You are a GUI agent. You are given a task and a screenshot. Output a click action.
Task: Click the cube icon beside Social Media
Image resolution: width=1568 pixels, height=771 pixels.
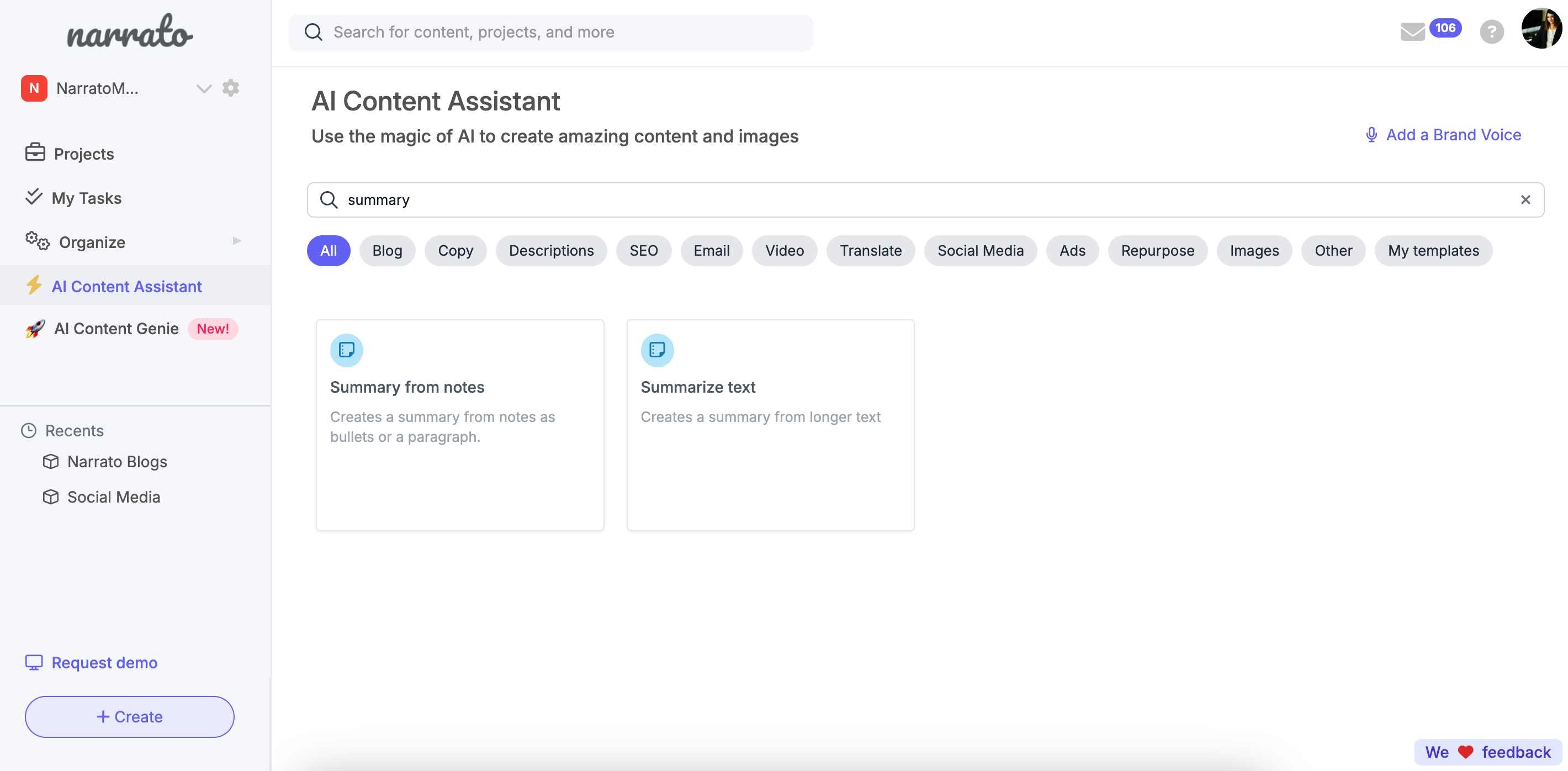(51, 497)
